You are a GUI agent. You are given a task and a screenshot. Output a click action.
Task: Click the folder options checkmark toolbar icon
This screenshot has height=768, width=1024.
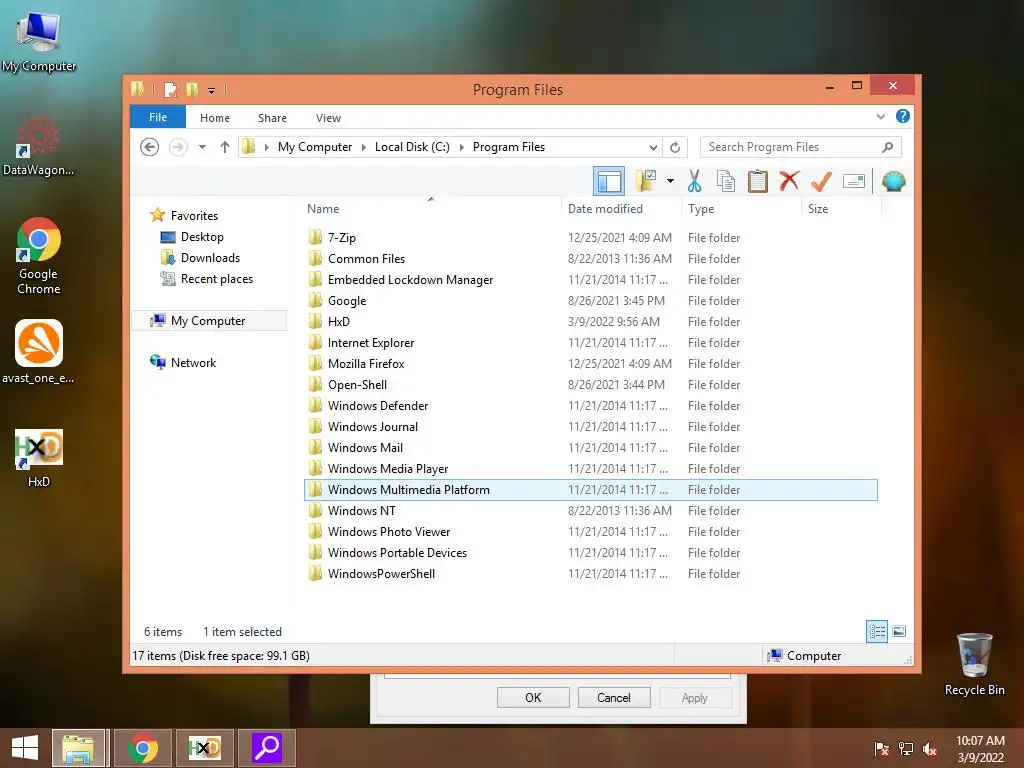coord(646,181)
